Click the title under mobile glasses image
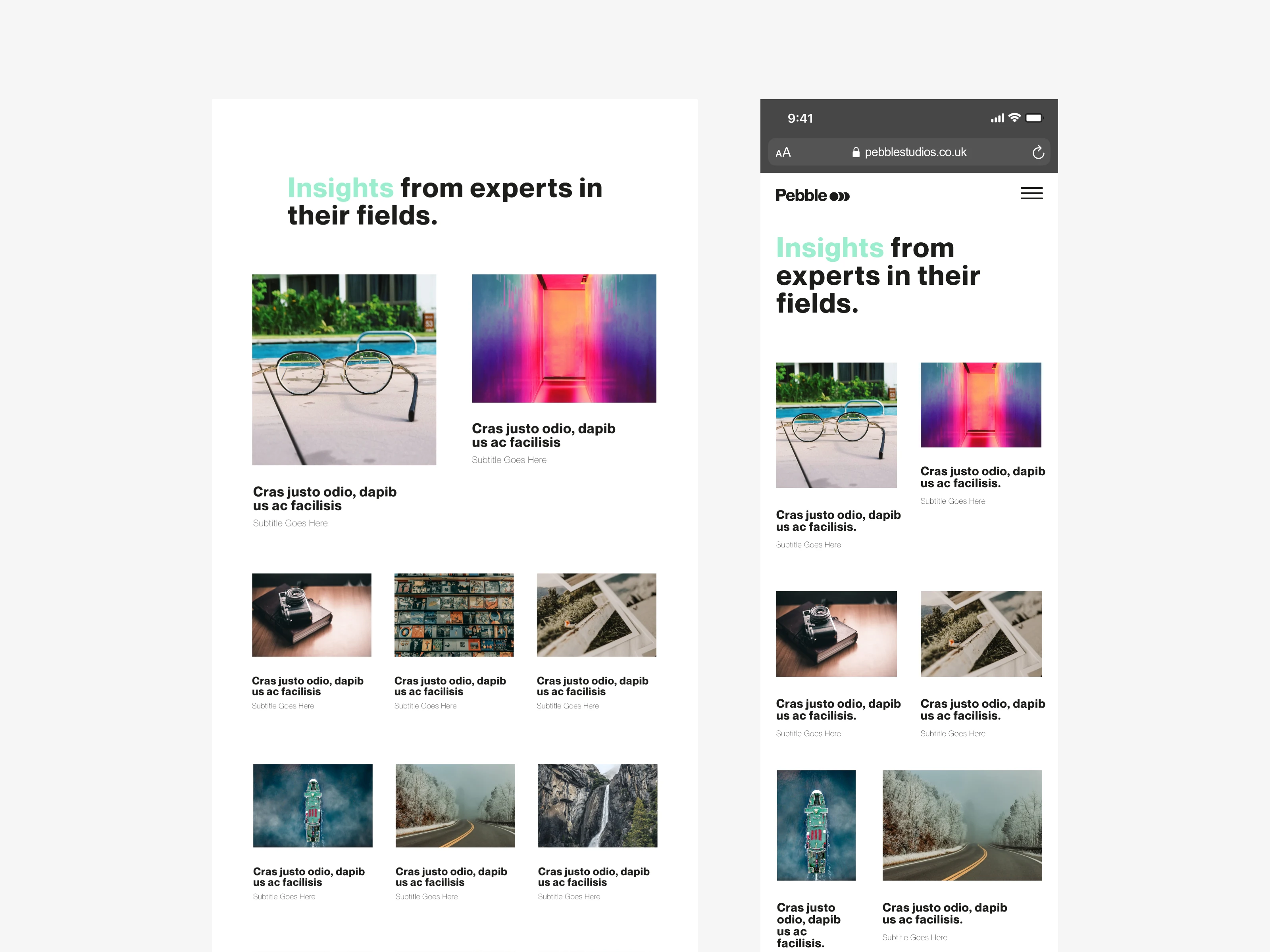 click(x=838, y=521)
